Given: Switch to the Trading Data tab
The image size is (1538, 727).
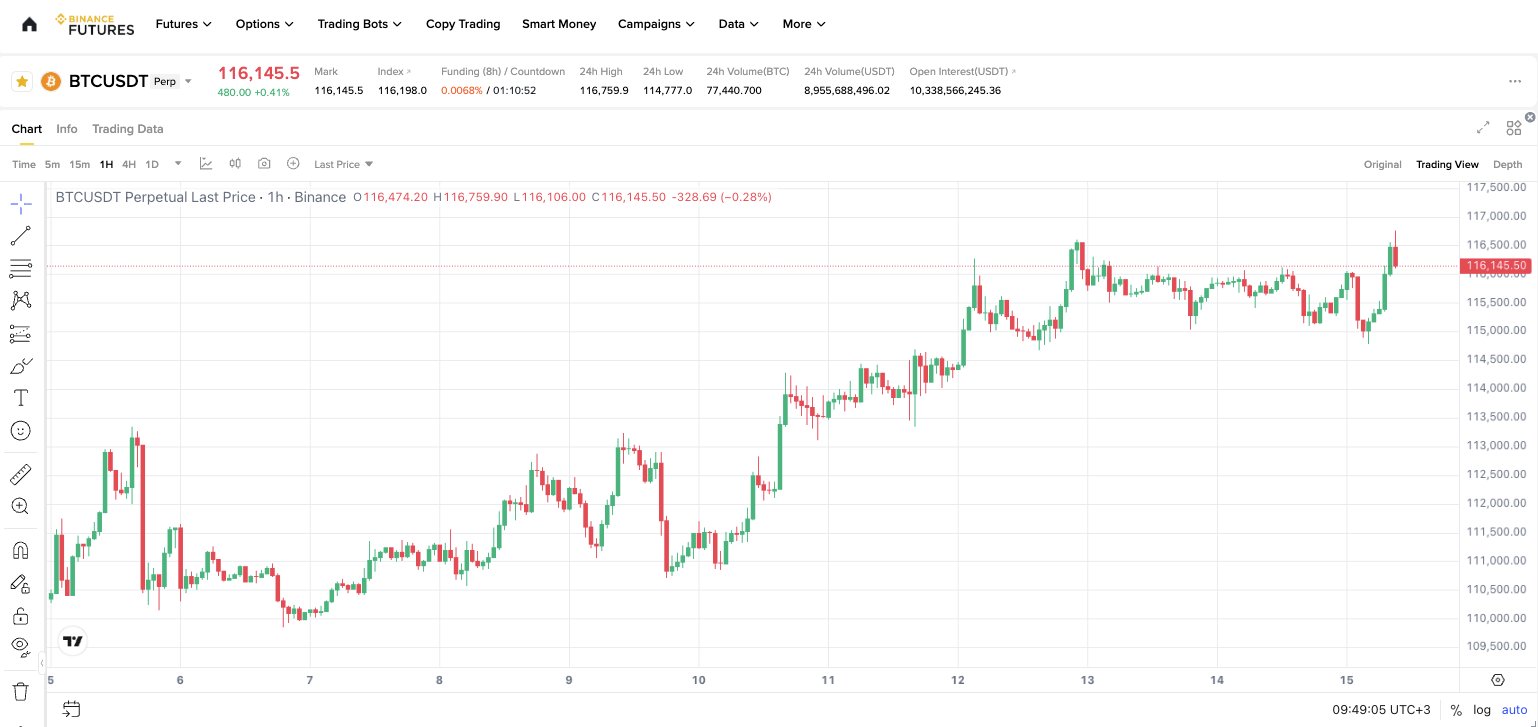Looking at the screenshot, I should 127,129.
